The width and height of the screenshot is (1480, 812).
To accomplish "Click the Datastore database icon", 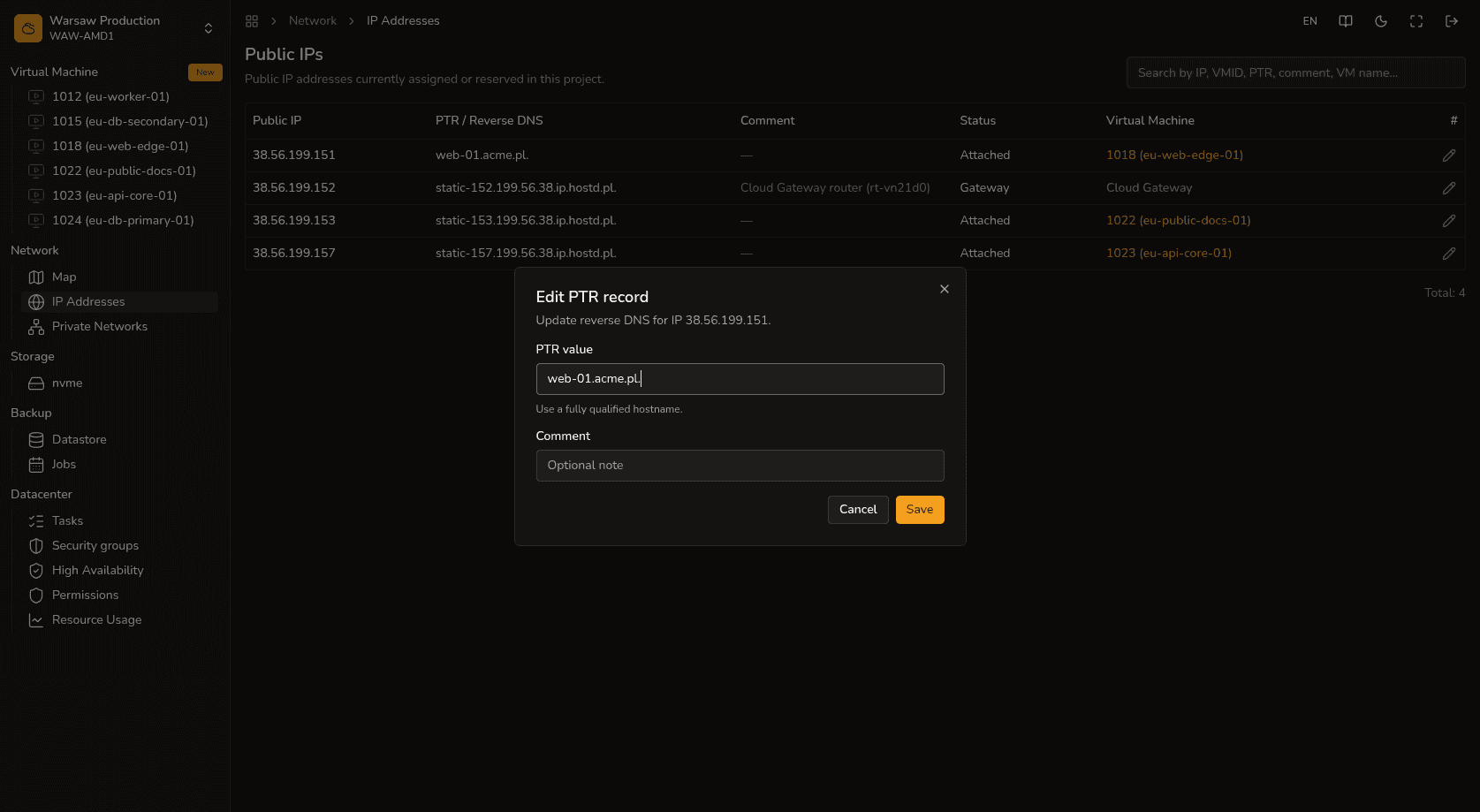I will coord(36,440).
